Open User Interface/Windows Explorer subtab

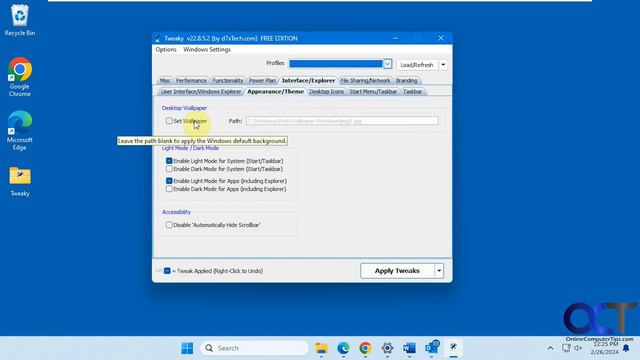coord(201,92)
